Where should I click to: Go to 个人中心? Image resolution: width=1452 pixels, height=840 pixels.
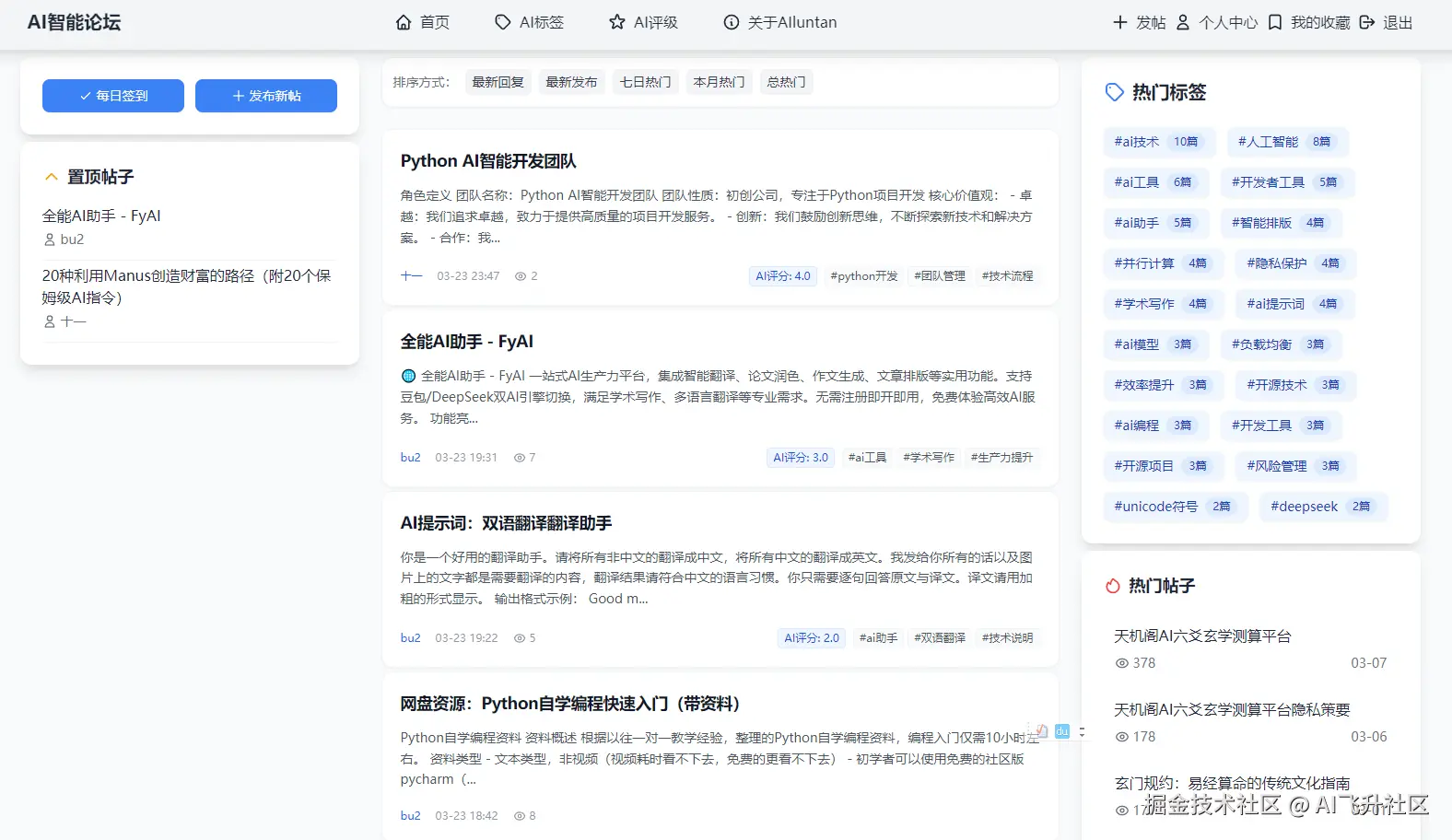(x=1216, y=22)
